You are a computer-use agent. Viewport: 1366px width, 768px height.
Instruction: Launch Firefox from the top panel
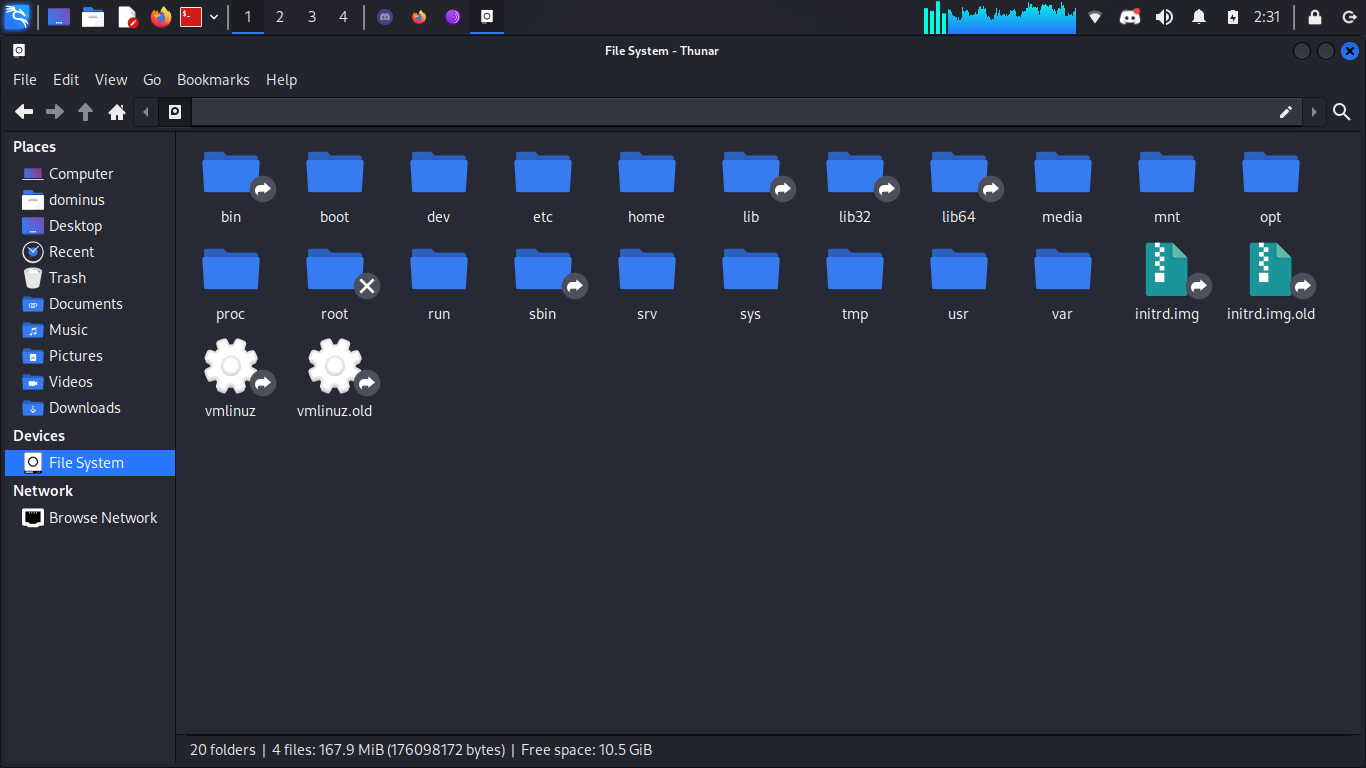161,17
